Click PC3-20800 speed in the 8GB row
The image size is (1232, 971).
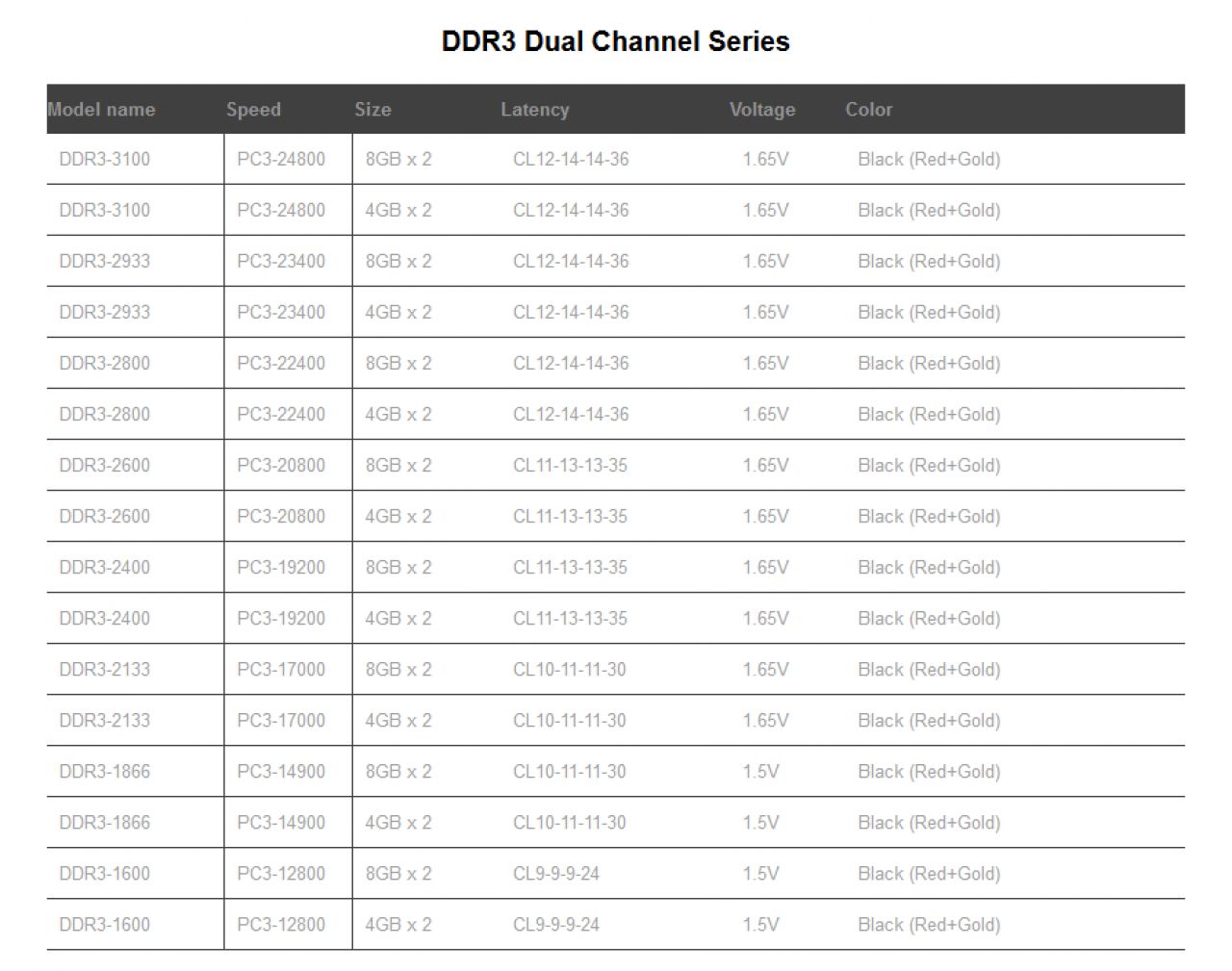pos(281,466)
